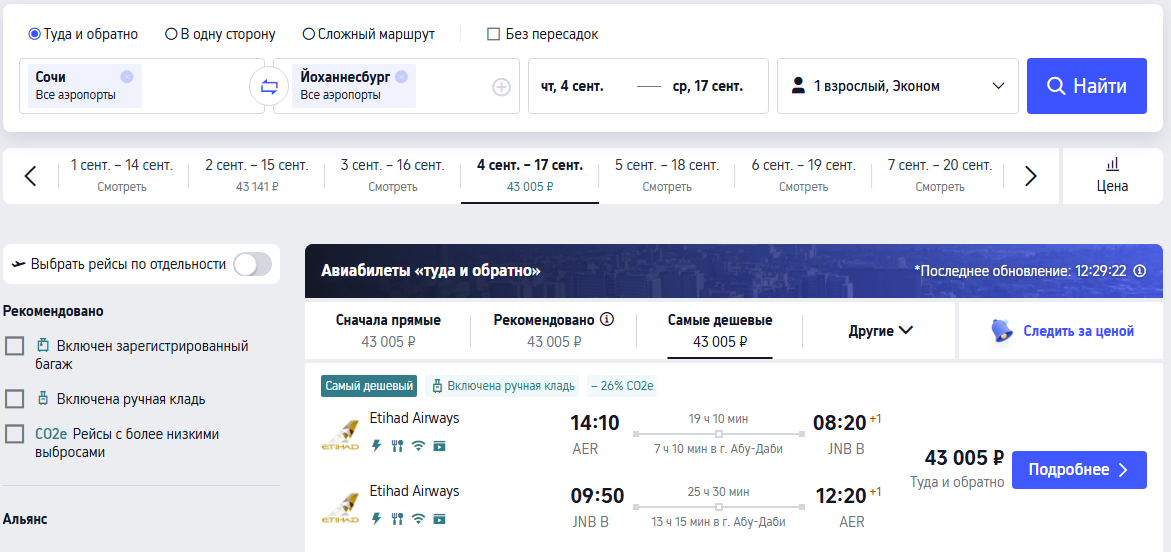The width and height of the screenshot is (1171, 552).
Task: Click the departure date чт, 4 сент.
Action: tap(572, 86)
